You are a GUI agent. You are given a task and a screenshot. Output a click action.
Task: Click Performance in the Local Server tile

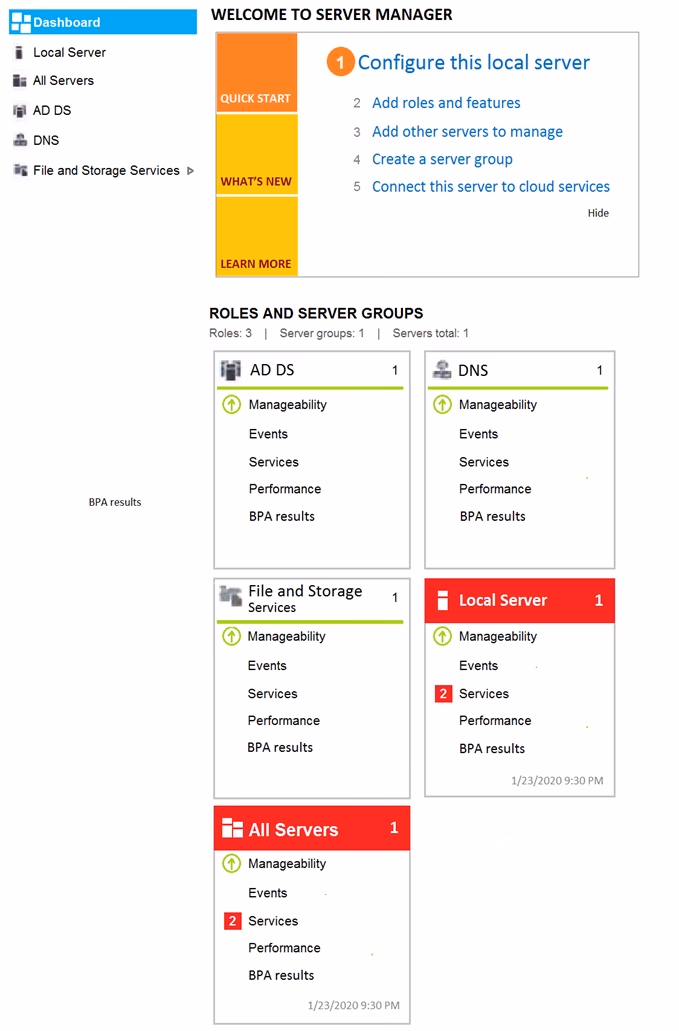pyautogui.click(x=495, y=721)
